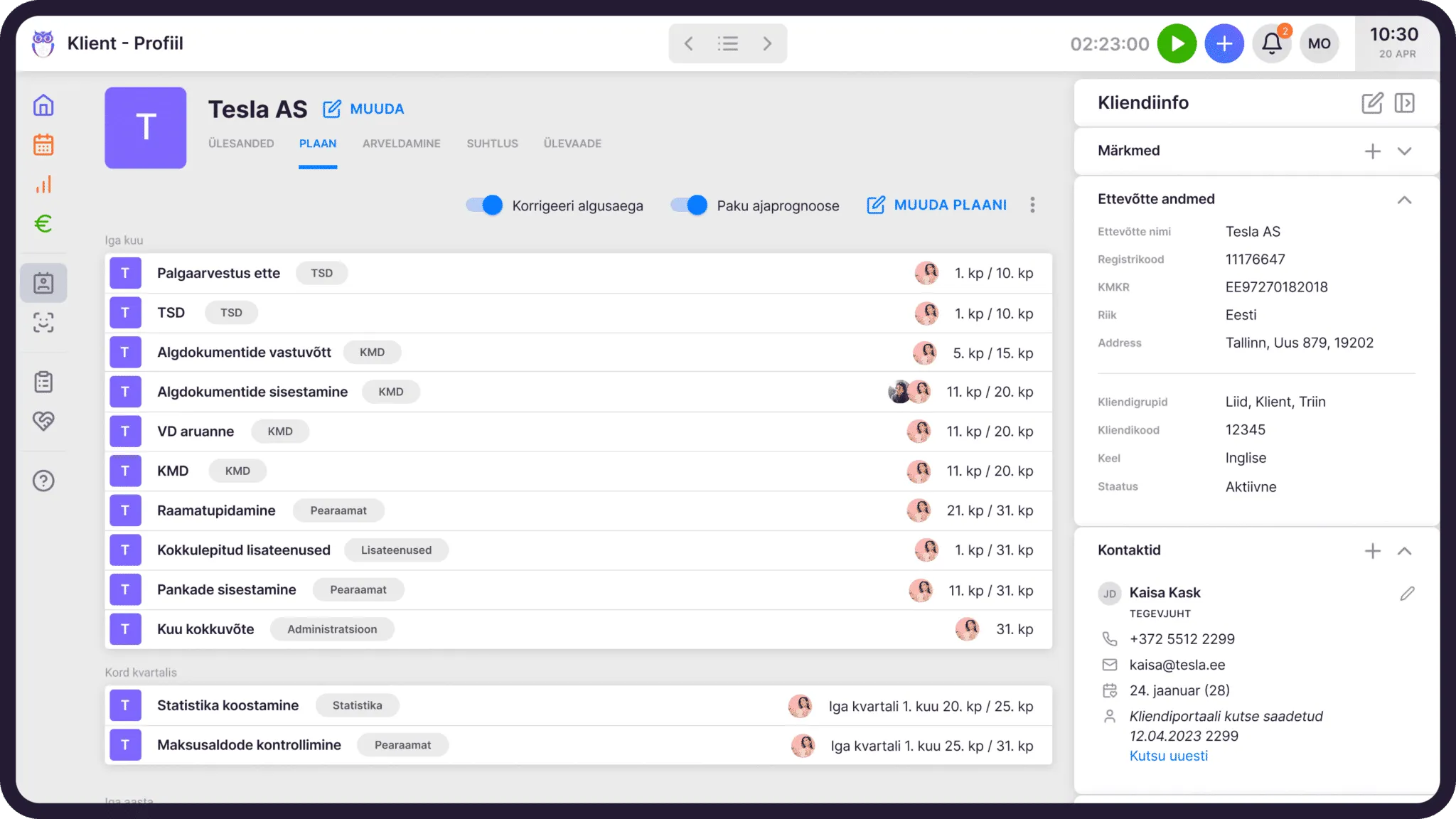Toggle the Paku ajaprognoose switch

[x=689, y=205]
